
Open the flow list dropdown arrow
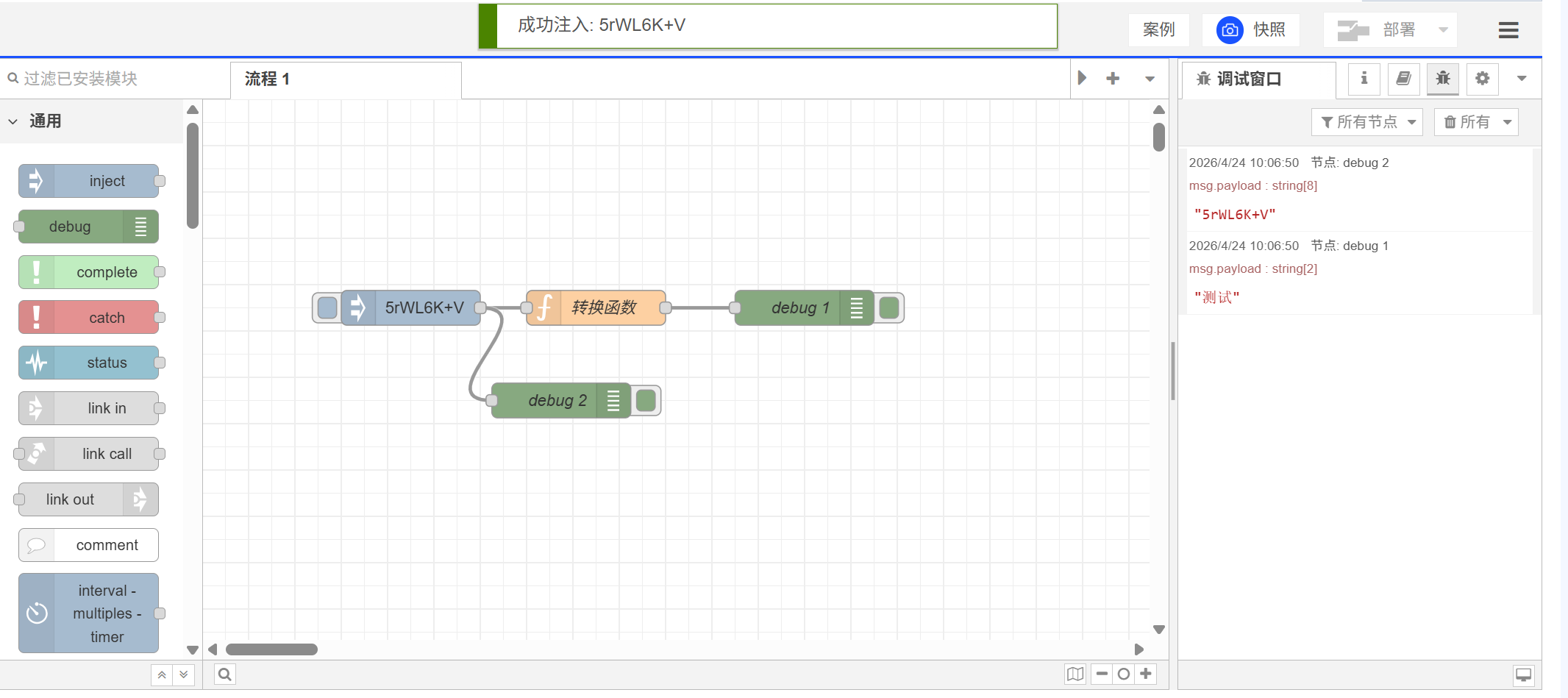coord(1150,78)
